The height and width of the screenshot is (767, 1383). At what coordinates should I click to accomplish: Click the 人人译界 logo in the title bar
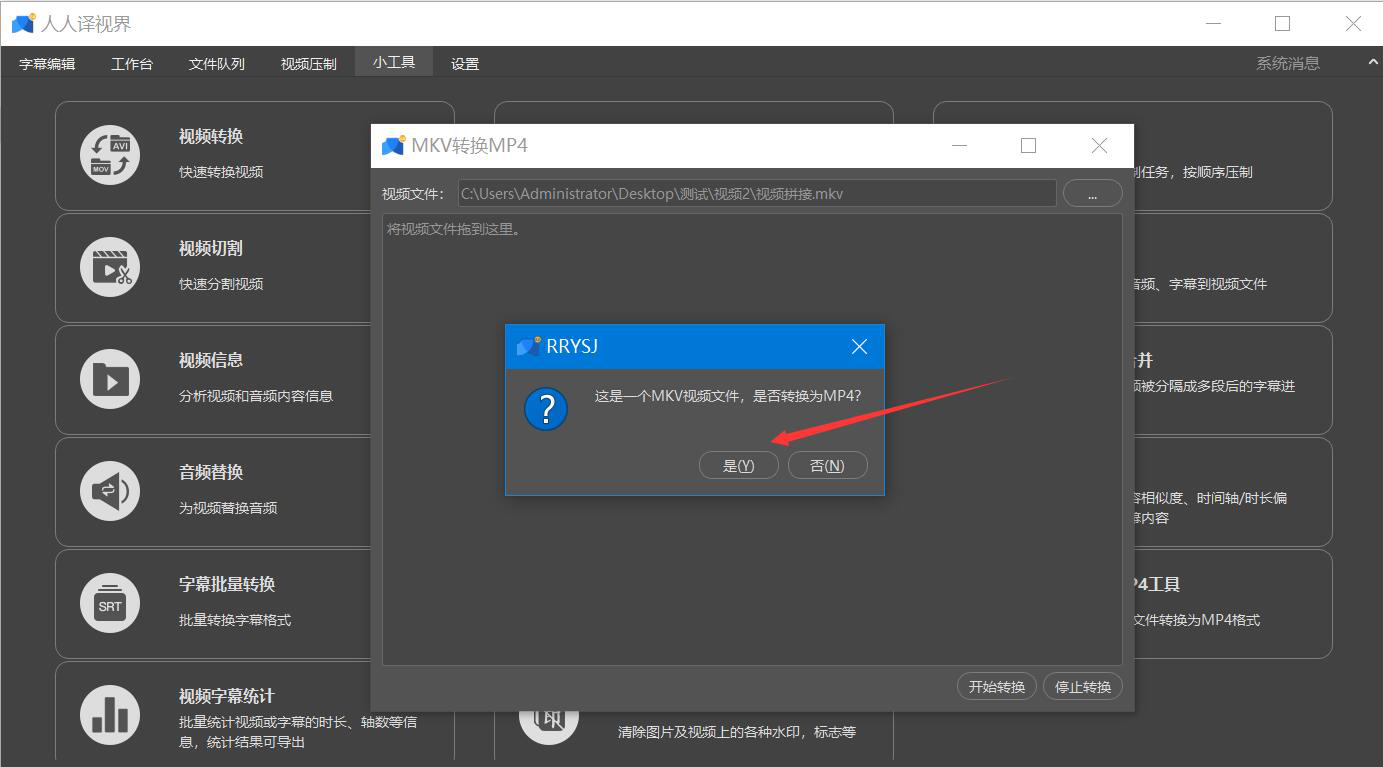point(22,21)
